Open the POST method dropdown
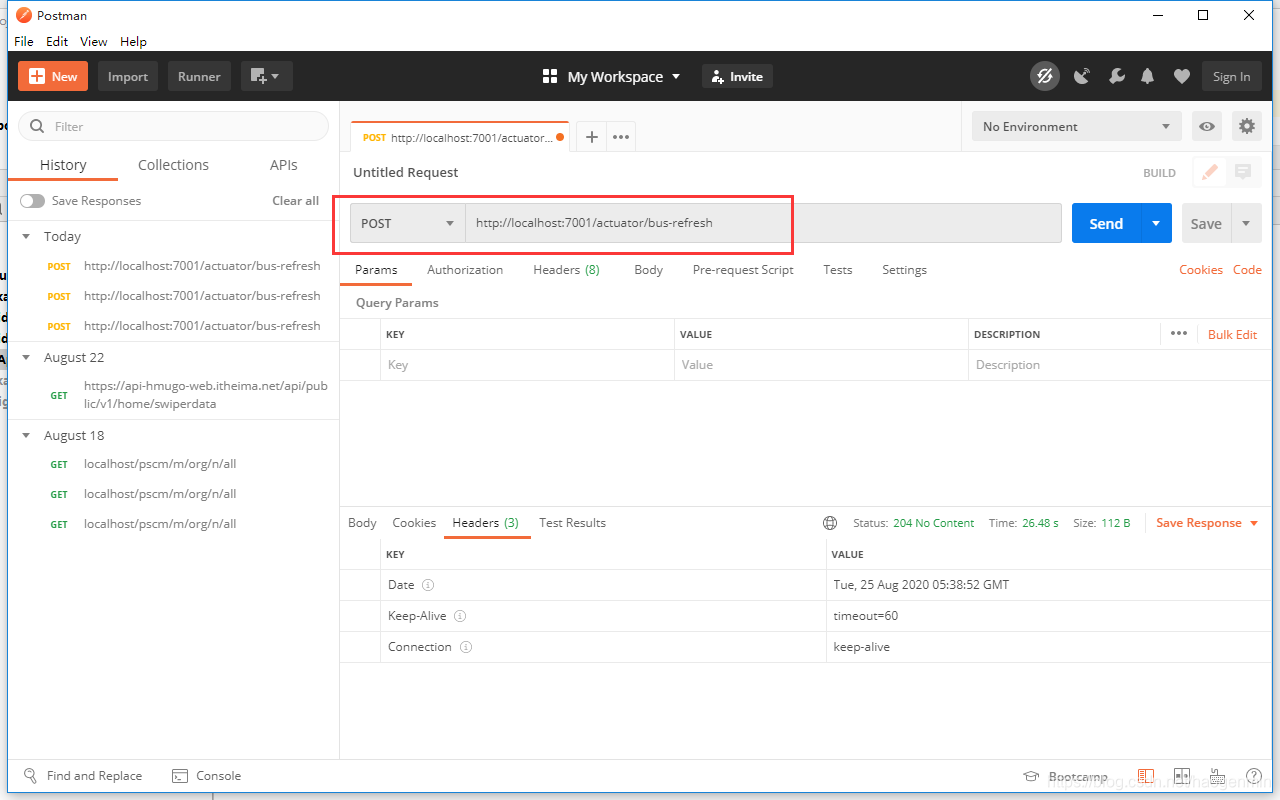Viewport: 1280px width, 800px height. coord(407,223)
